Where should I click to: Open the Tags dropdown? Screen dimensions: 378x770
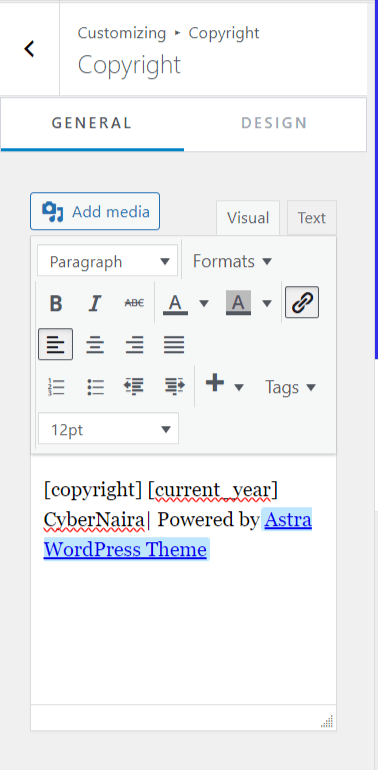290,387
